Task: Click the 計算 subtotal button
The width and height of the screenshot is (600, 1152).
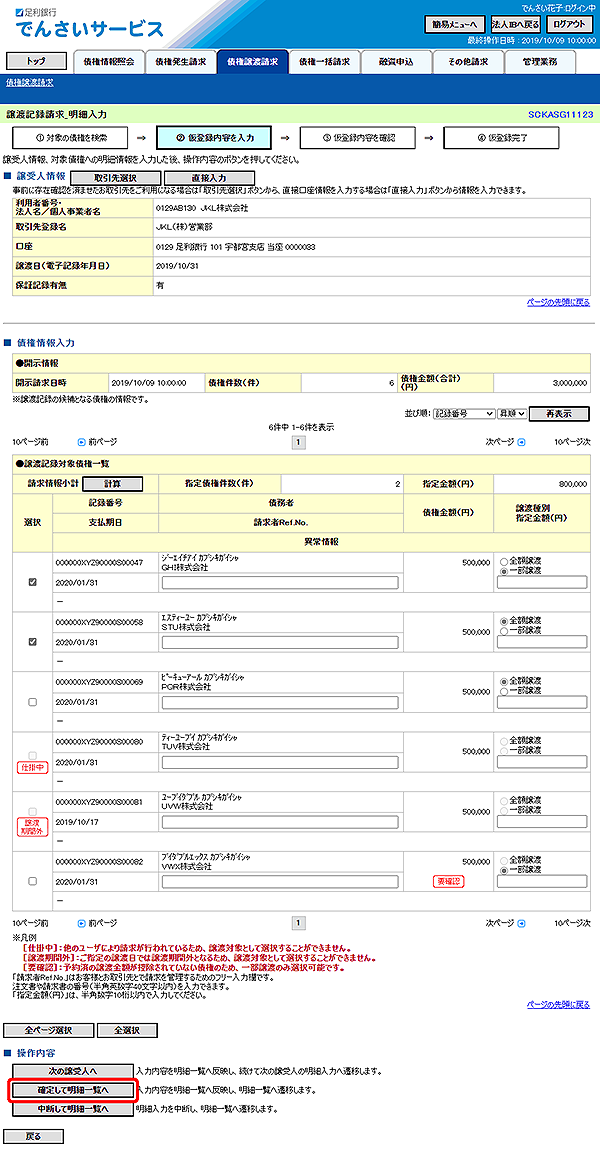Action: (112, 483)
